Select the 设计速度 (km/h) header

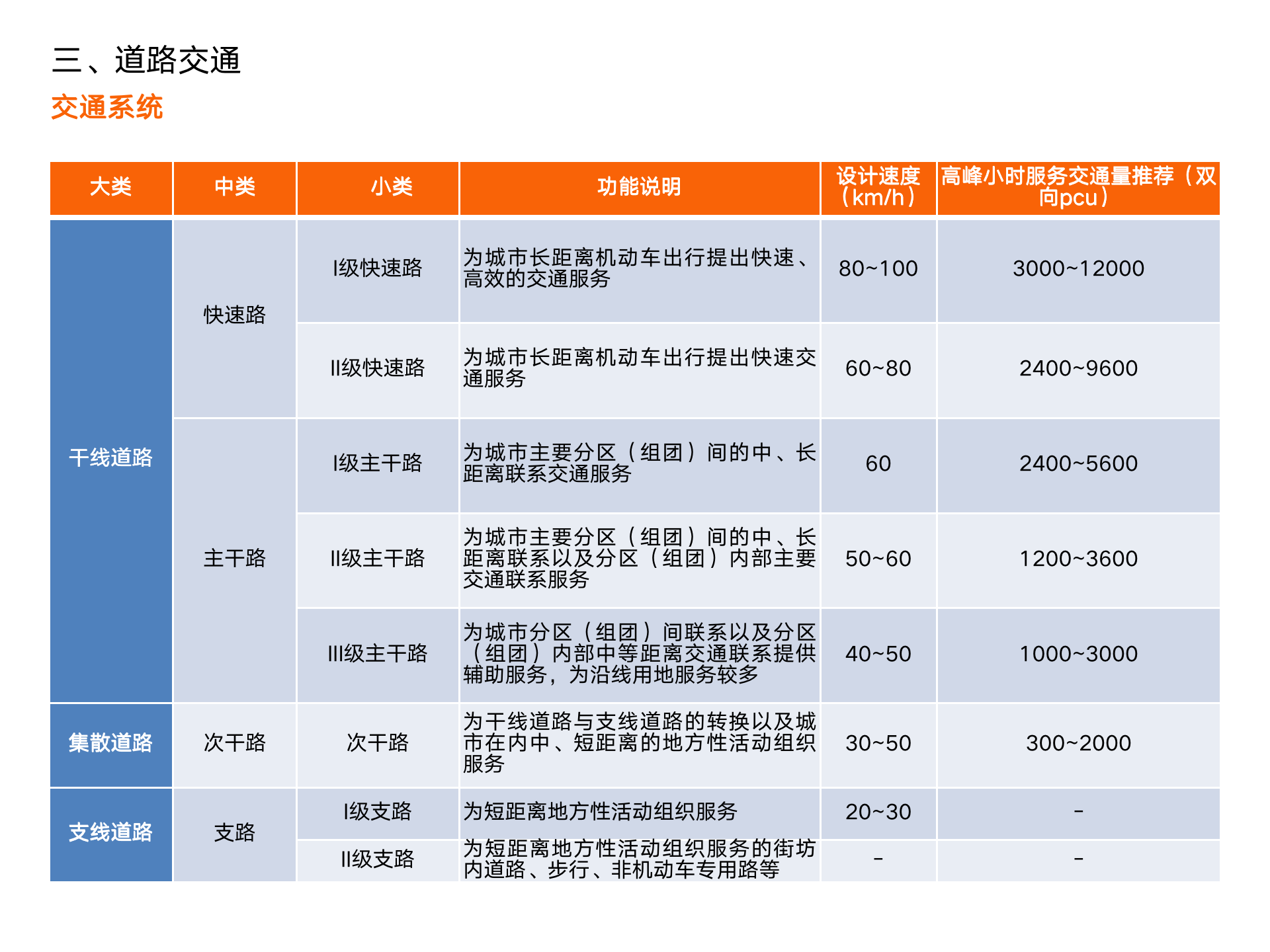pos(878,187)
